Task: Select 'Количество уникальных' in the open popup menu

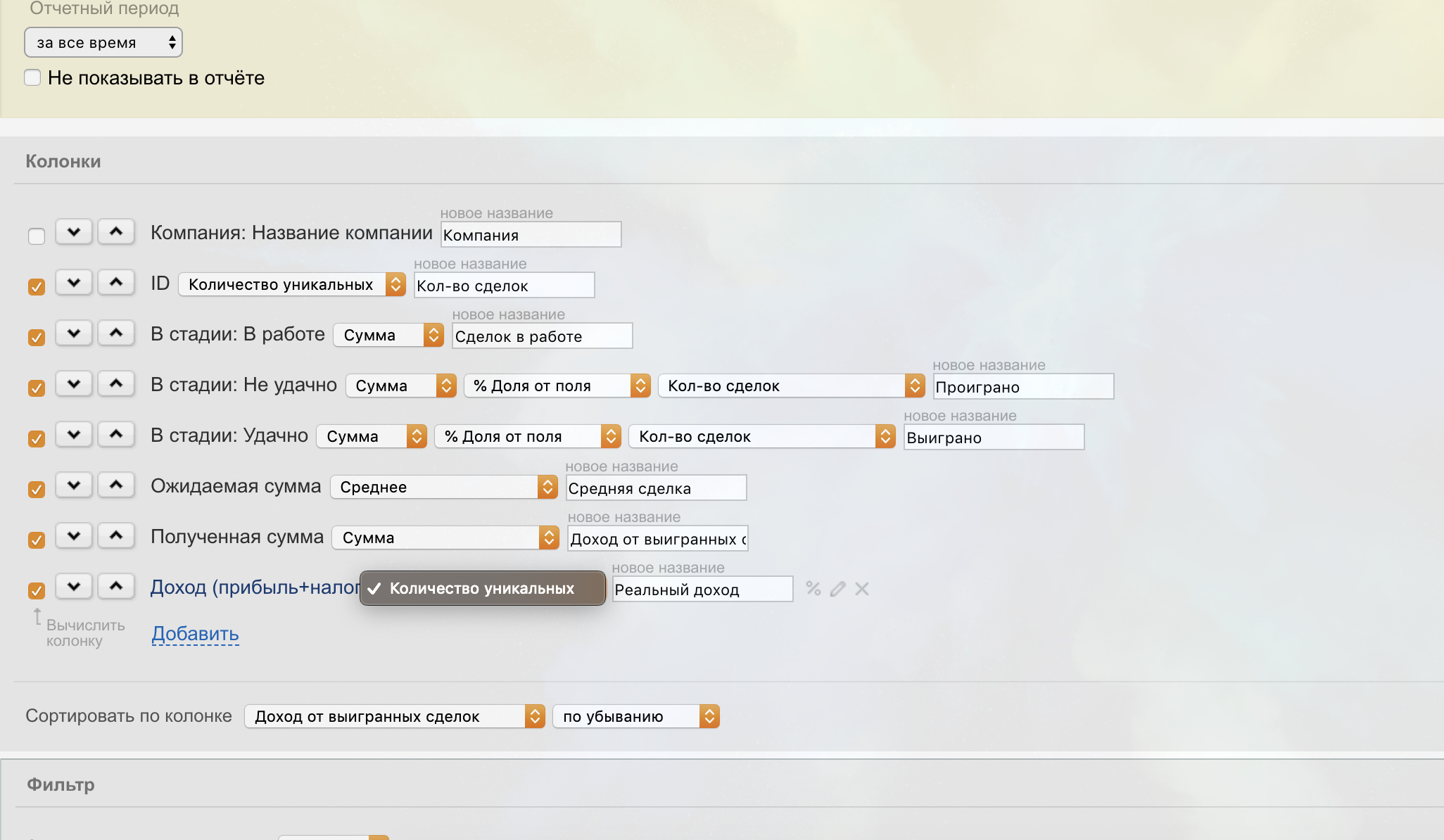Action: click(483, 588)
